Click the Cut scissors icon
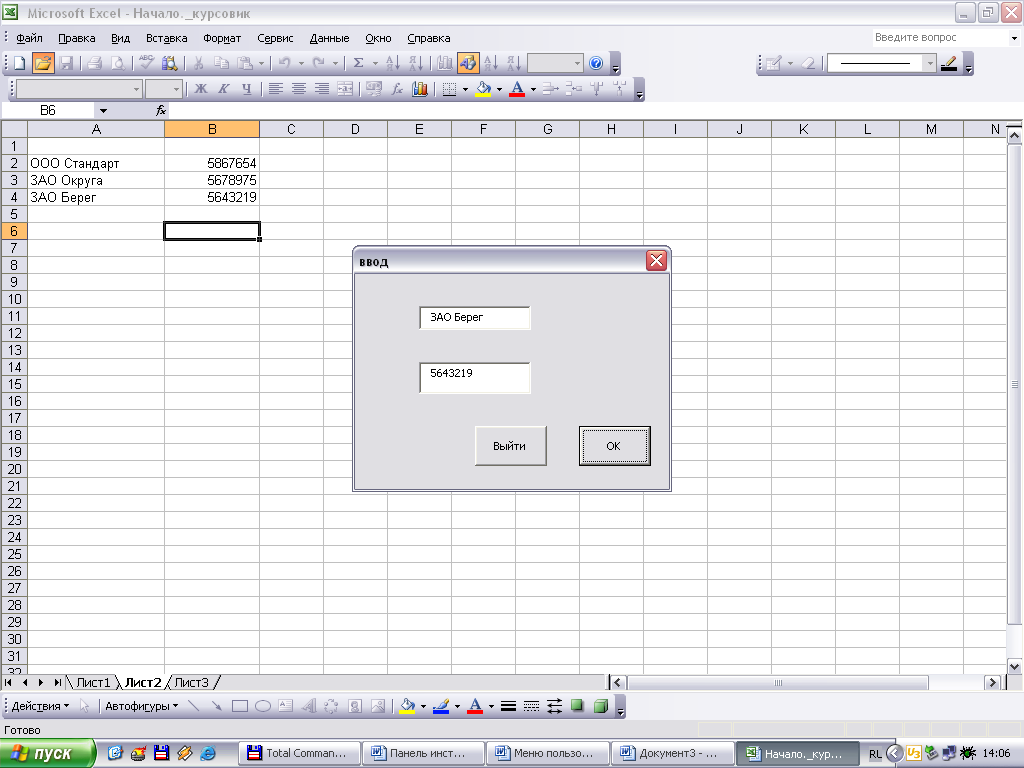 [199, 63]
